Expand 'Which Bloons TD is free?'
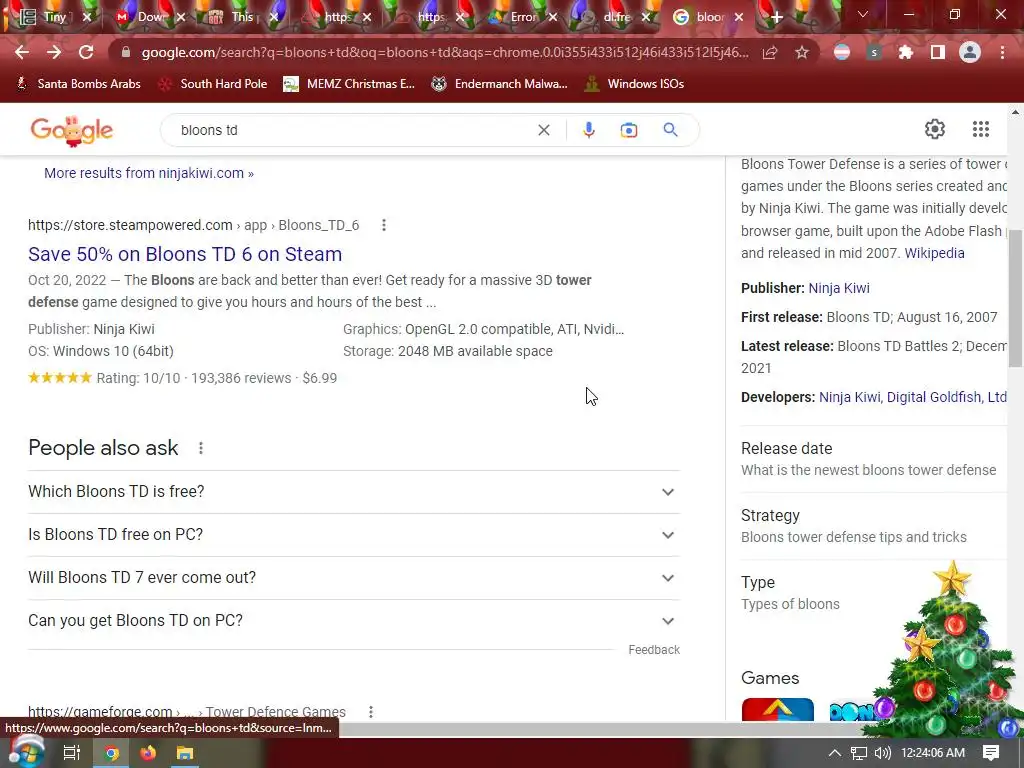1024x768 pixels. point(354,492)
